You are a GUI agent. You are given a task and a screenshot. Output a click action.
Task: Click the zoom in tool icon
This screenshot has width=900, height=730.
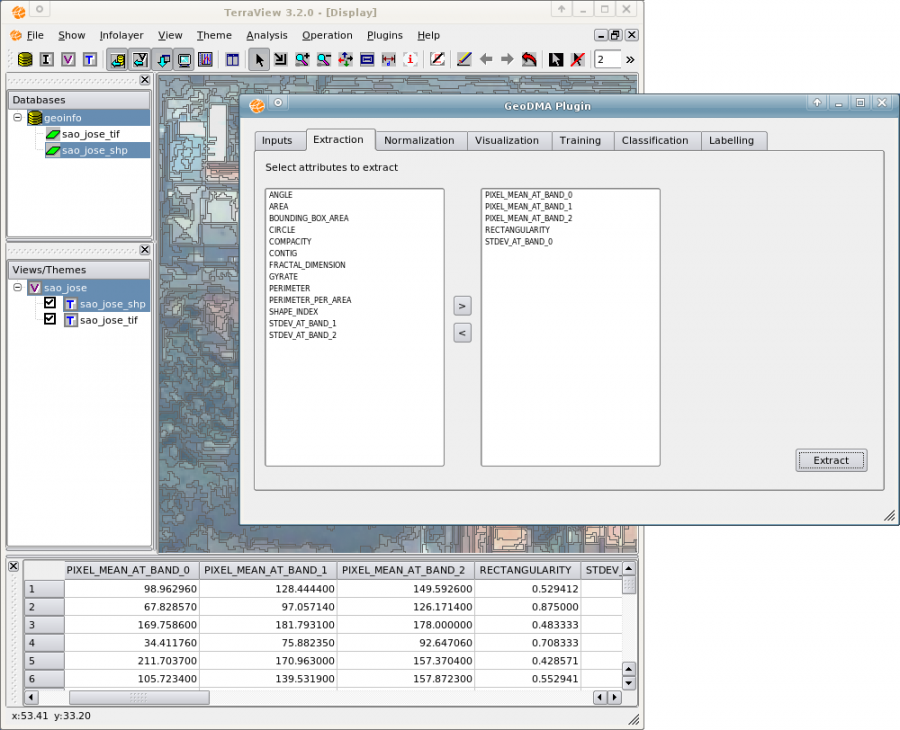click(302, 60)
